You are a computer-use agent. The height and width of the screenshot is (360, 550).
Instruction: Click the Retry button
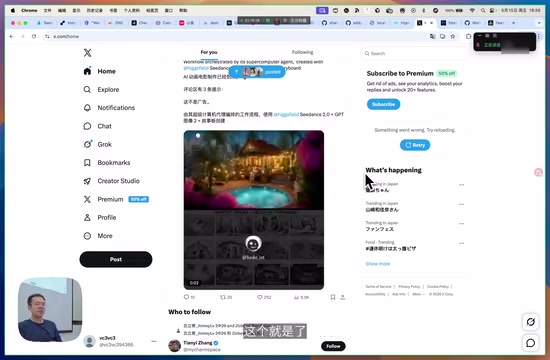click(x=415, y=145)
